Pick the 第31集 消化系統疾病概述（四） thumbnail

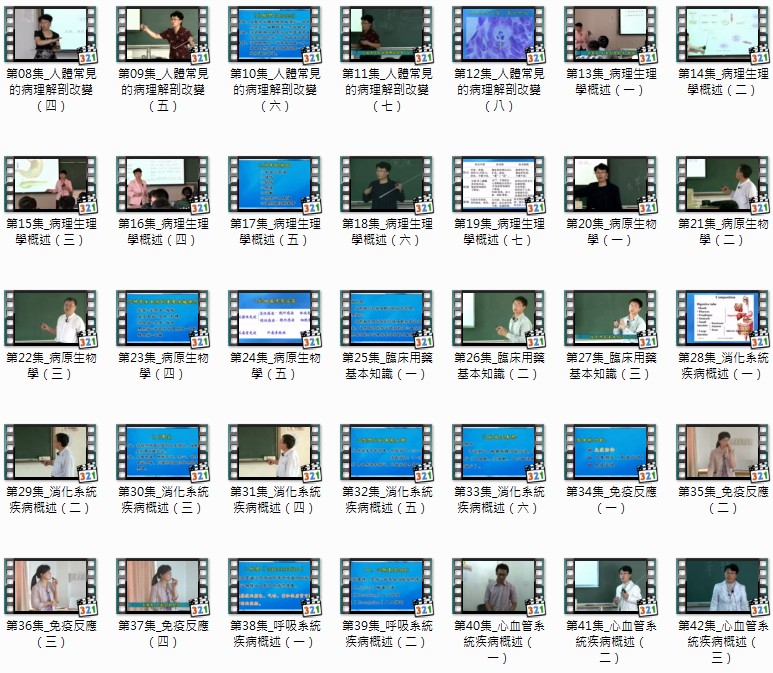pyautogui.click(x=274, y=454)
